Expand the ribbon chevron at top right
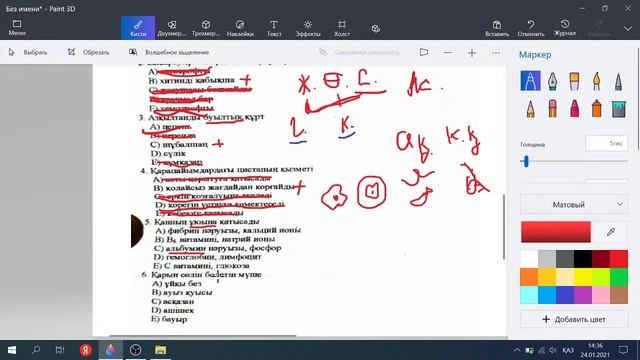This screenshot has height=360, width=640. (x=628, y=28)
